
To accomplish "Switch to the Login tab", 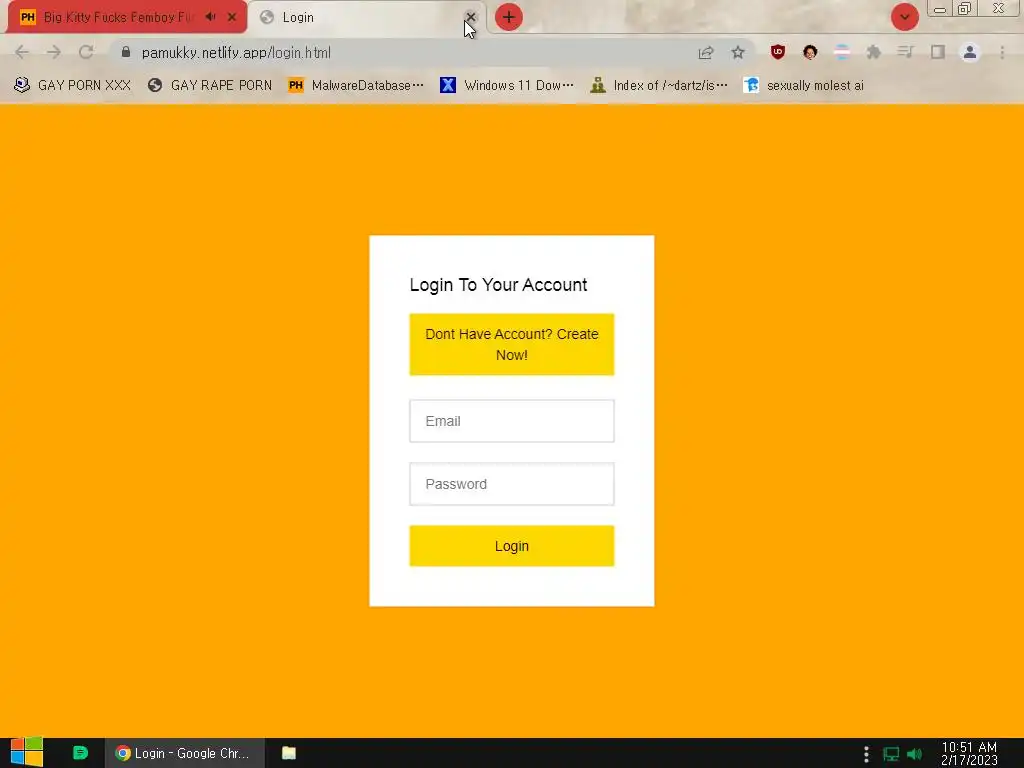I will point(366,18).
